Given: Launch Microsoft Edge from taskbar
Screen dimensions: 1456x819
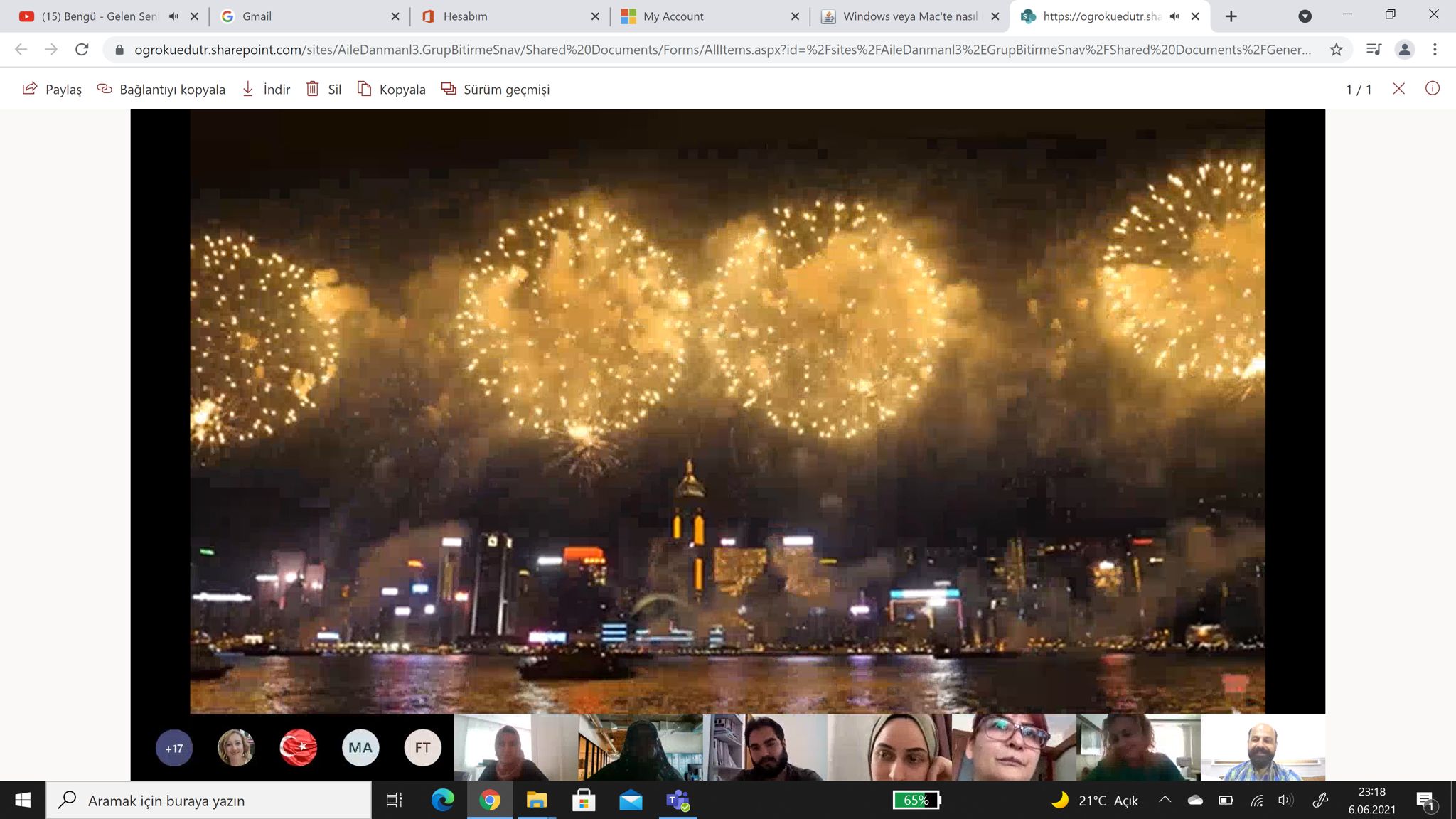Looking at the screenshot, I should click(x=443, y=801).
